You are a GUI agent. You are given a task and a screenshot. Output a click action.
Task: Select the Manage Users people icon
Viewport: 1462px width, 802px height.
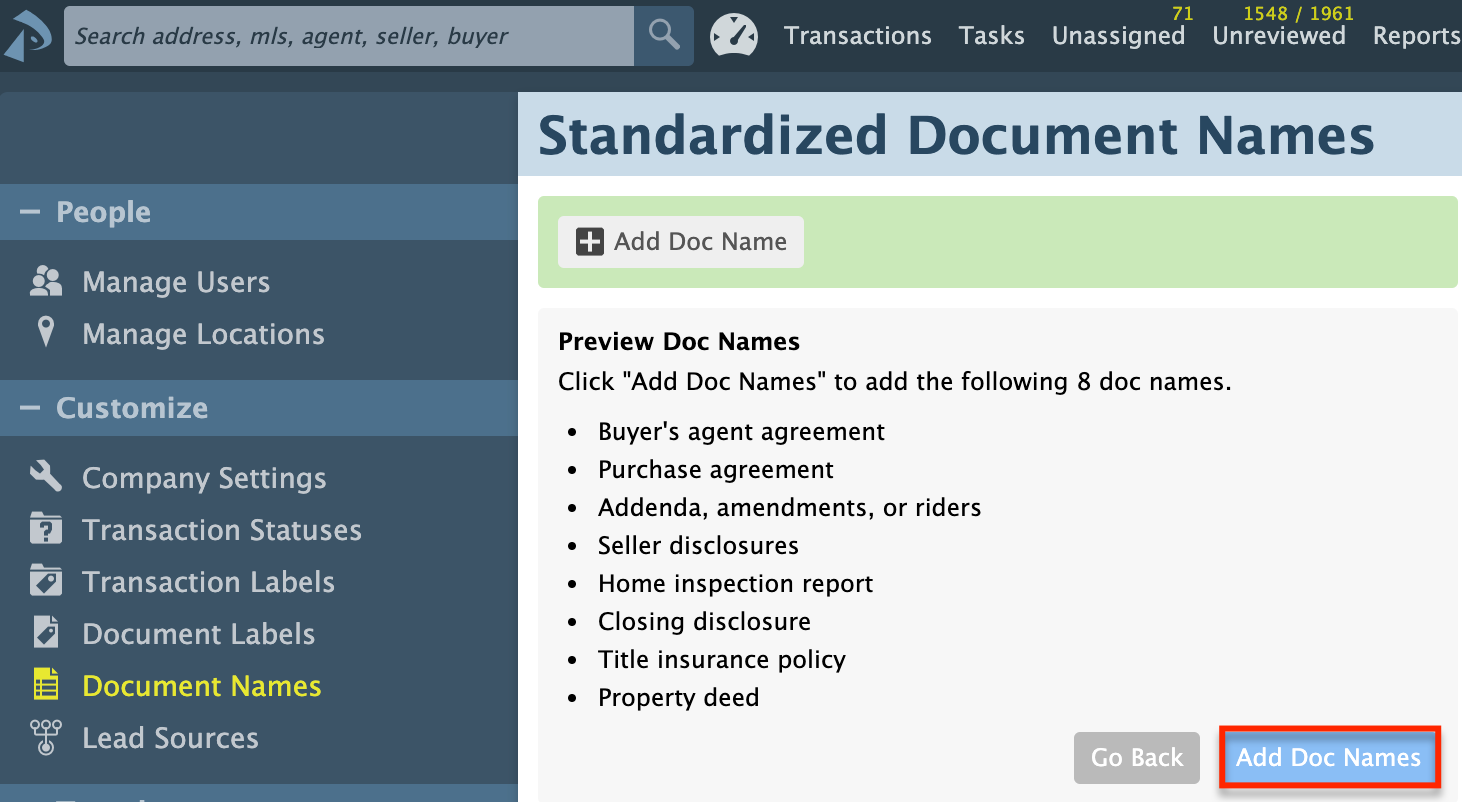coord(47,281)
